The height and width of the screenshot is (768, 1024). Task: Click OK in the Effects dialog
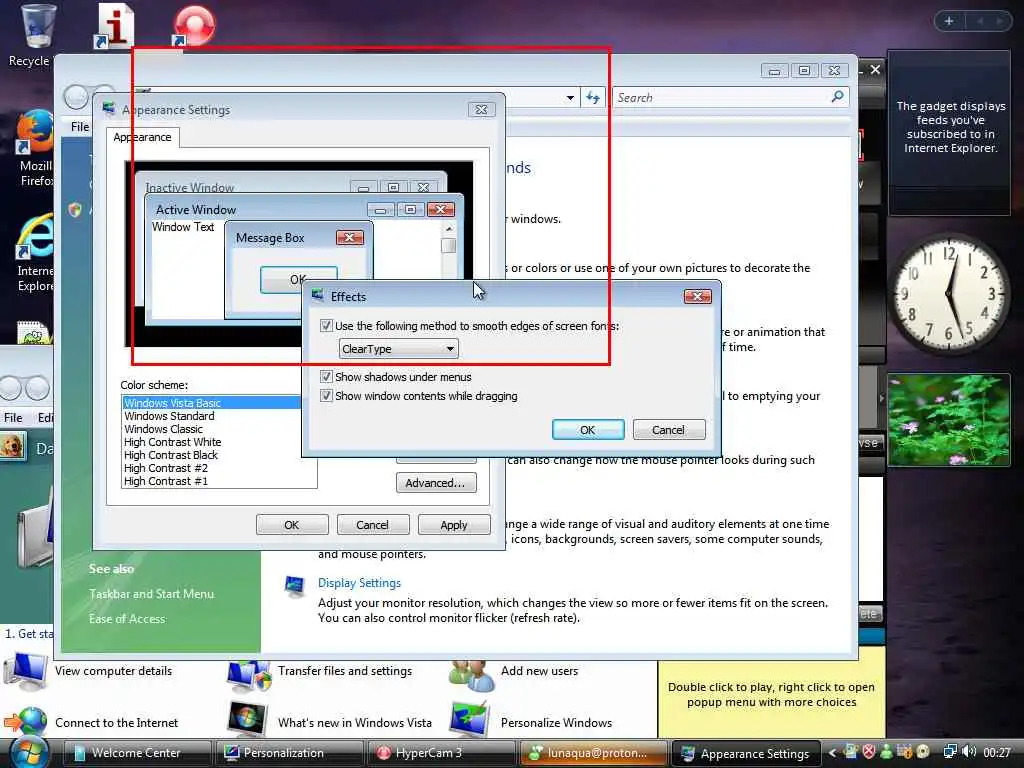(x=588, y=430)
